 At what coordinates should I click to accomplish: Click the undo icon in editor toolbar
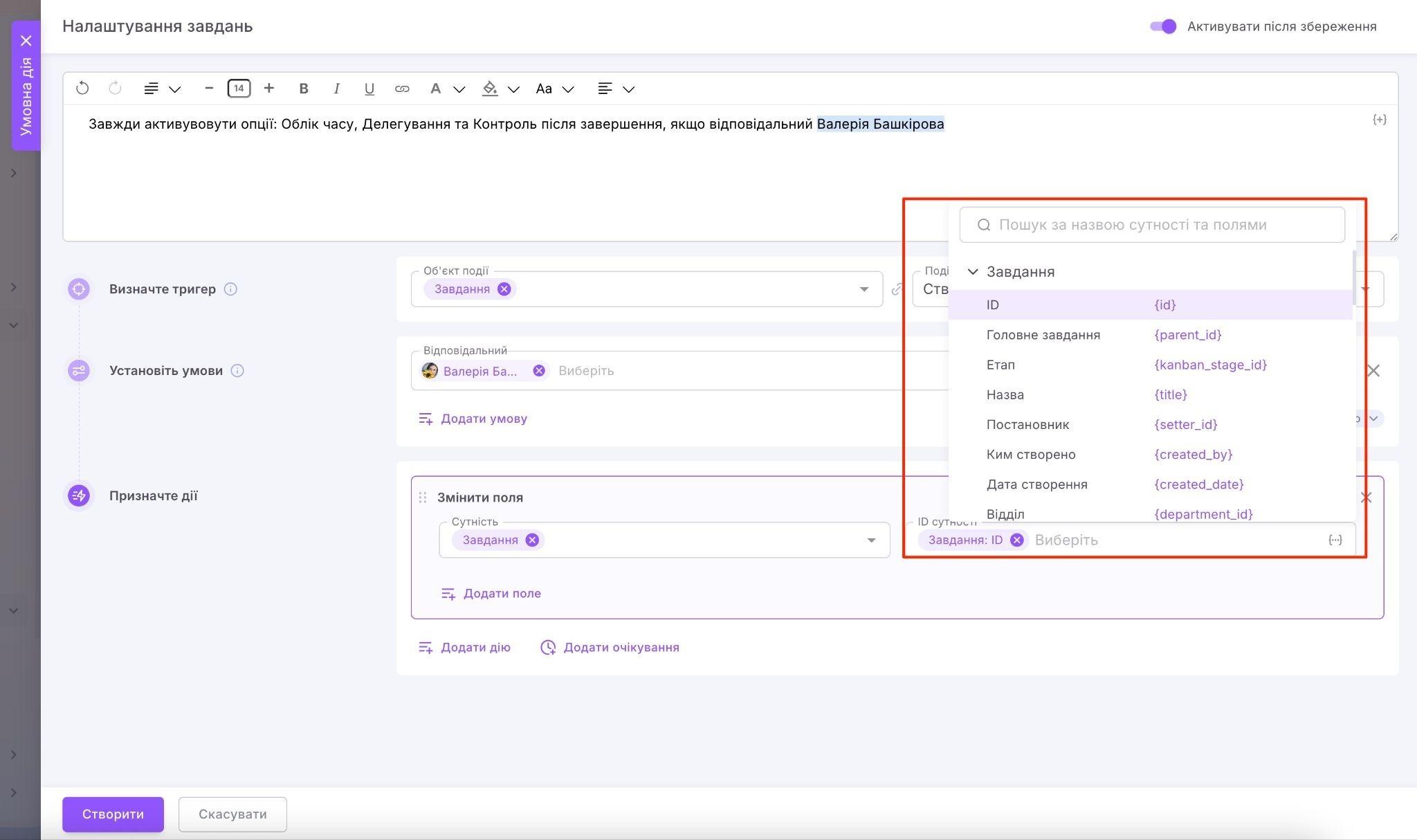click(x=82, y=89)
